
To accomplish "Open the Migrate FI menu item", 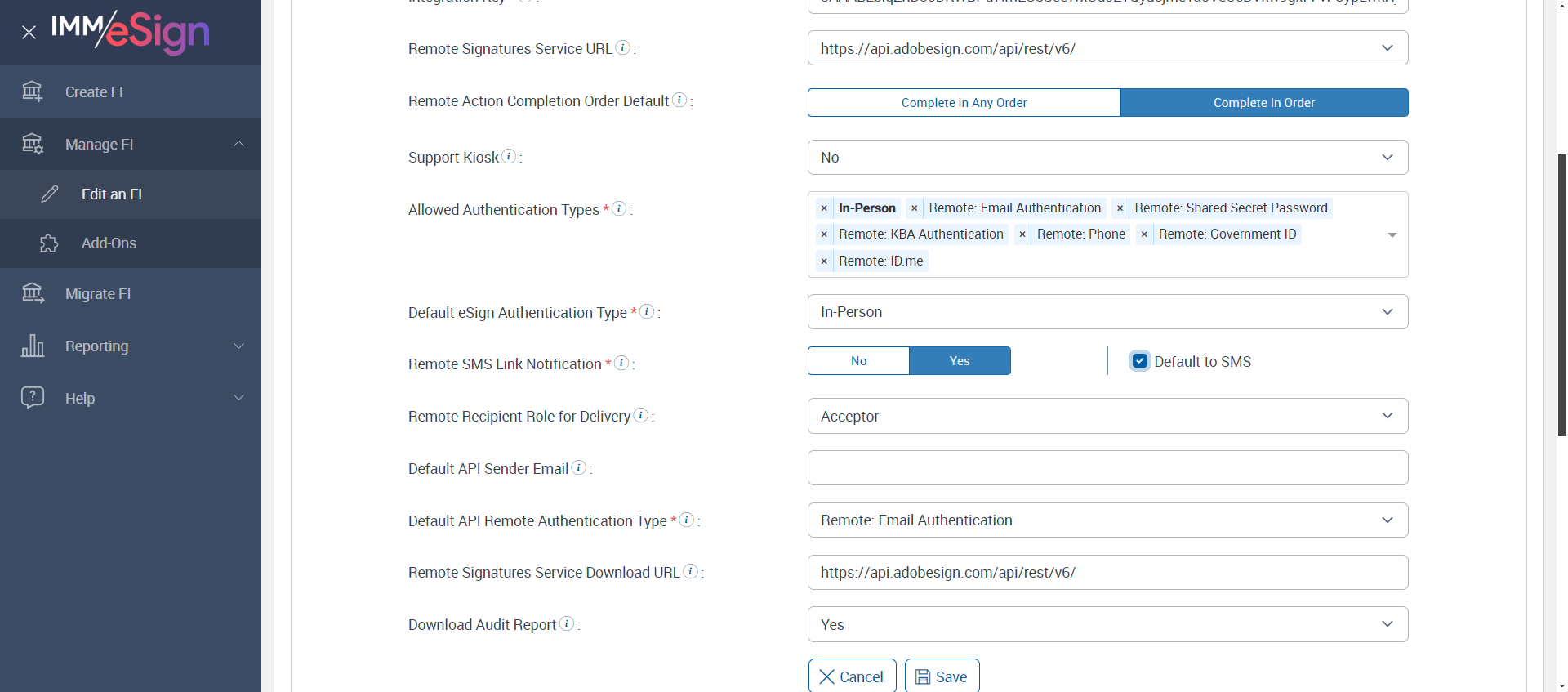I will pos(98,294).
